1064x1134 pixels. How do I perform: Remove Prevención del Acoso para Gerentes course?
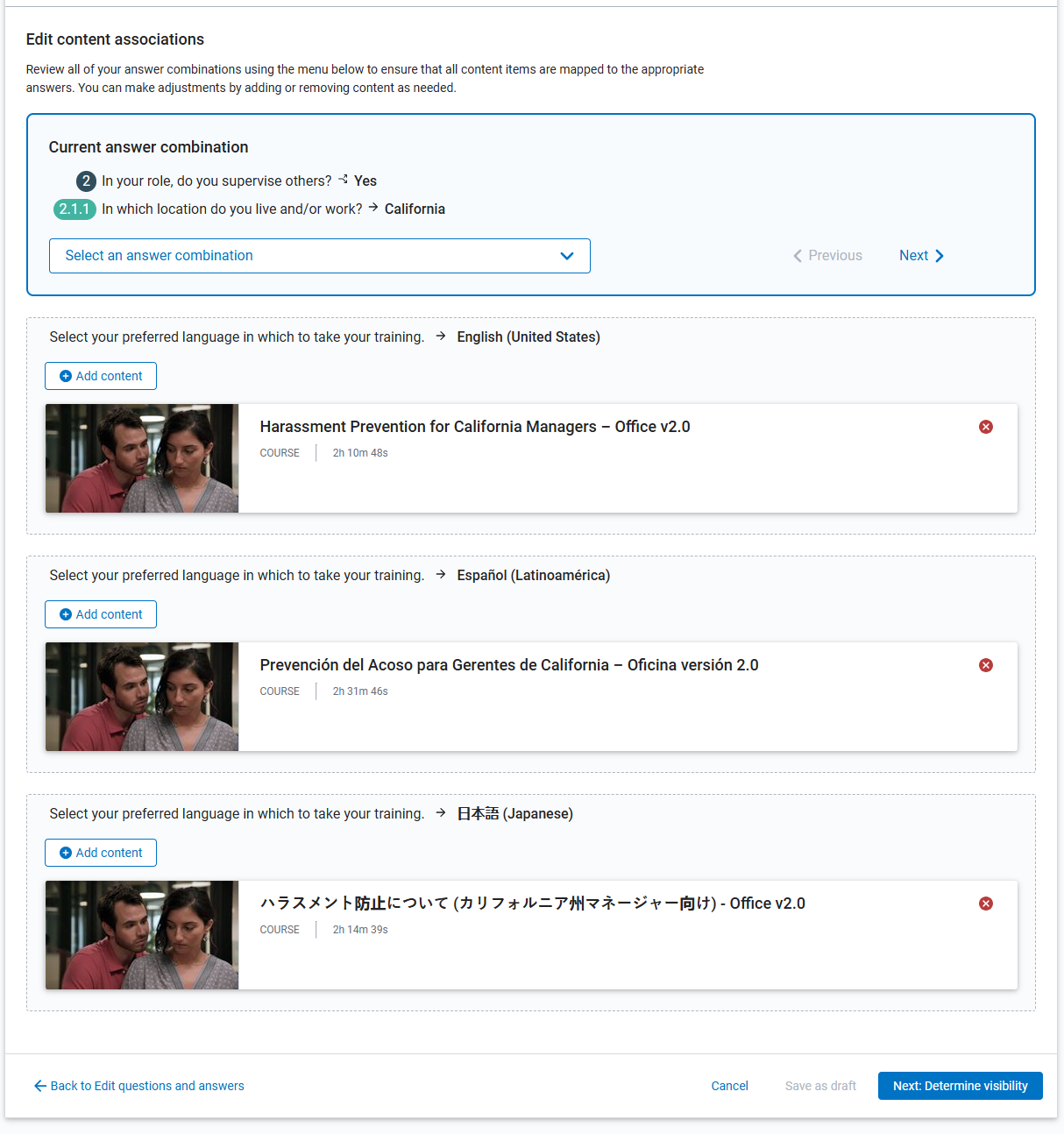click(x=986, y=665)
